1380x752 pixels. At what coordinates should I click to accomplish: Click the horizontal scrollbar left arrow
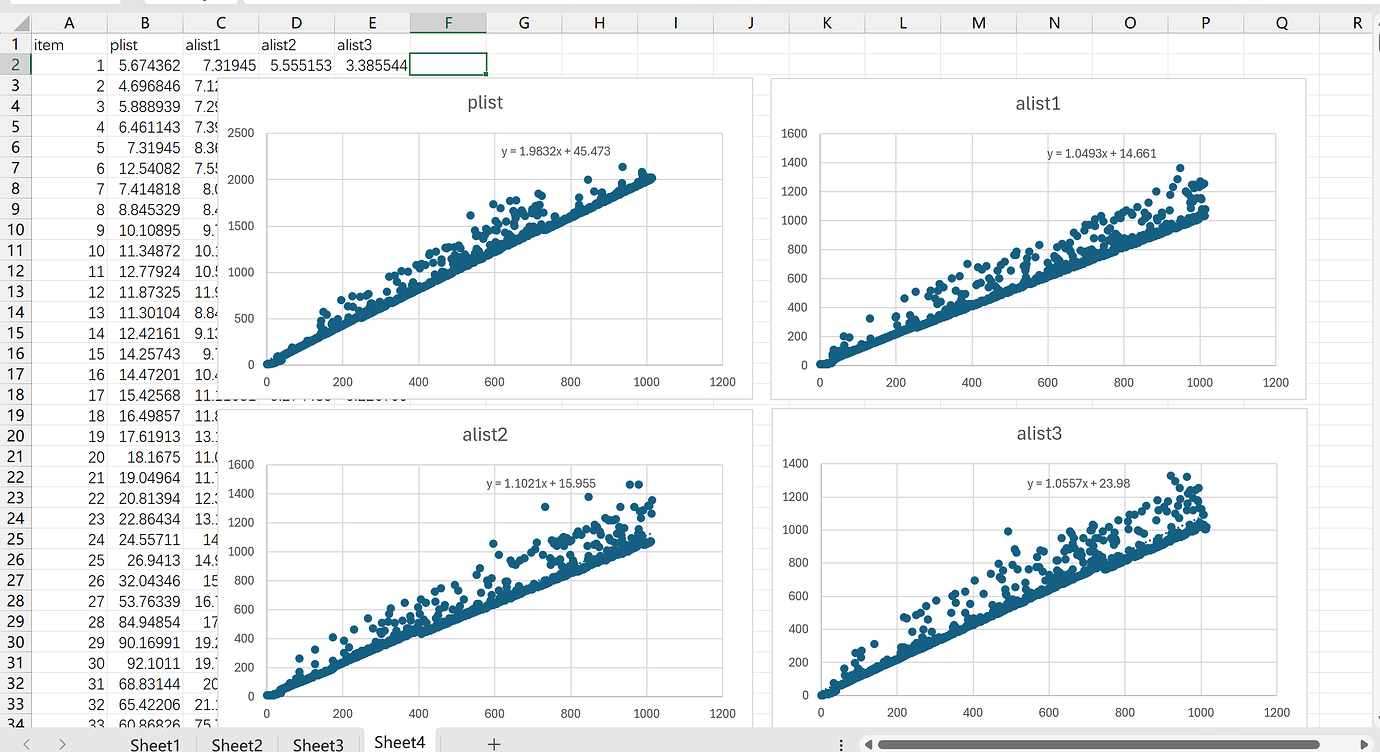tap(868, 743)
